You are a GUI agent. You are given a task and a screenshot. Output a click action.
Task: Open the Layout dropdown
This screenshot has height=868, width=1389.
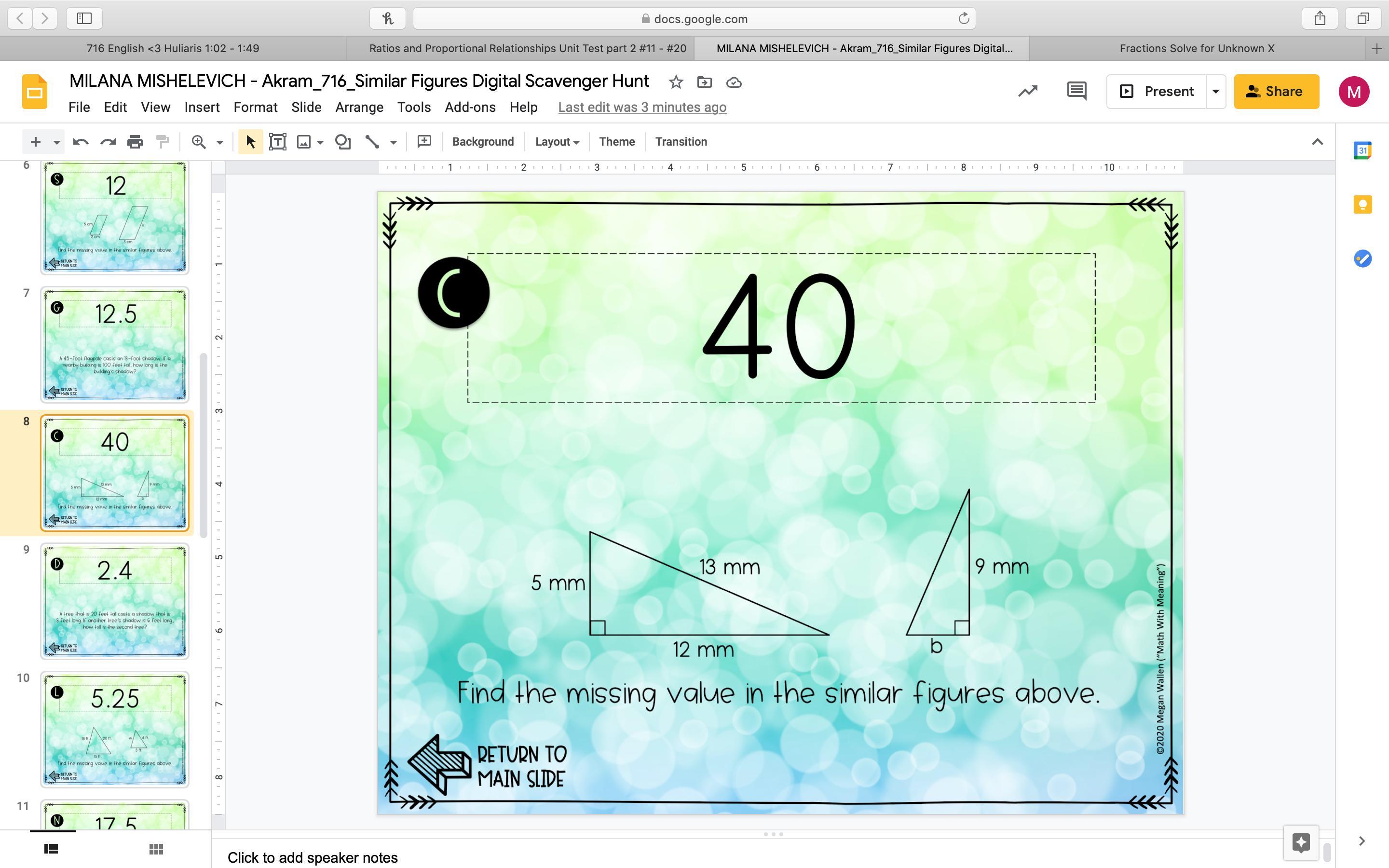(557, 142)
